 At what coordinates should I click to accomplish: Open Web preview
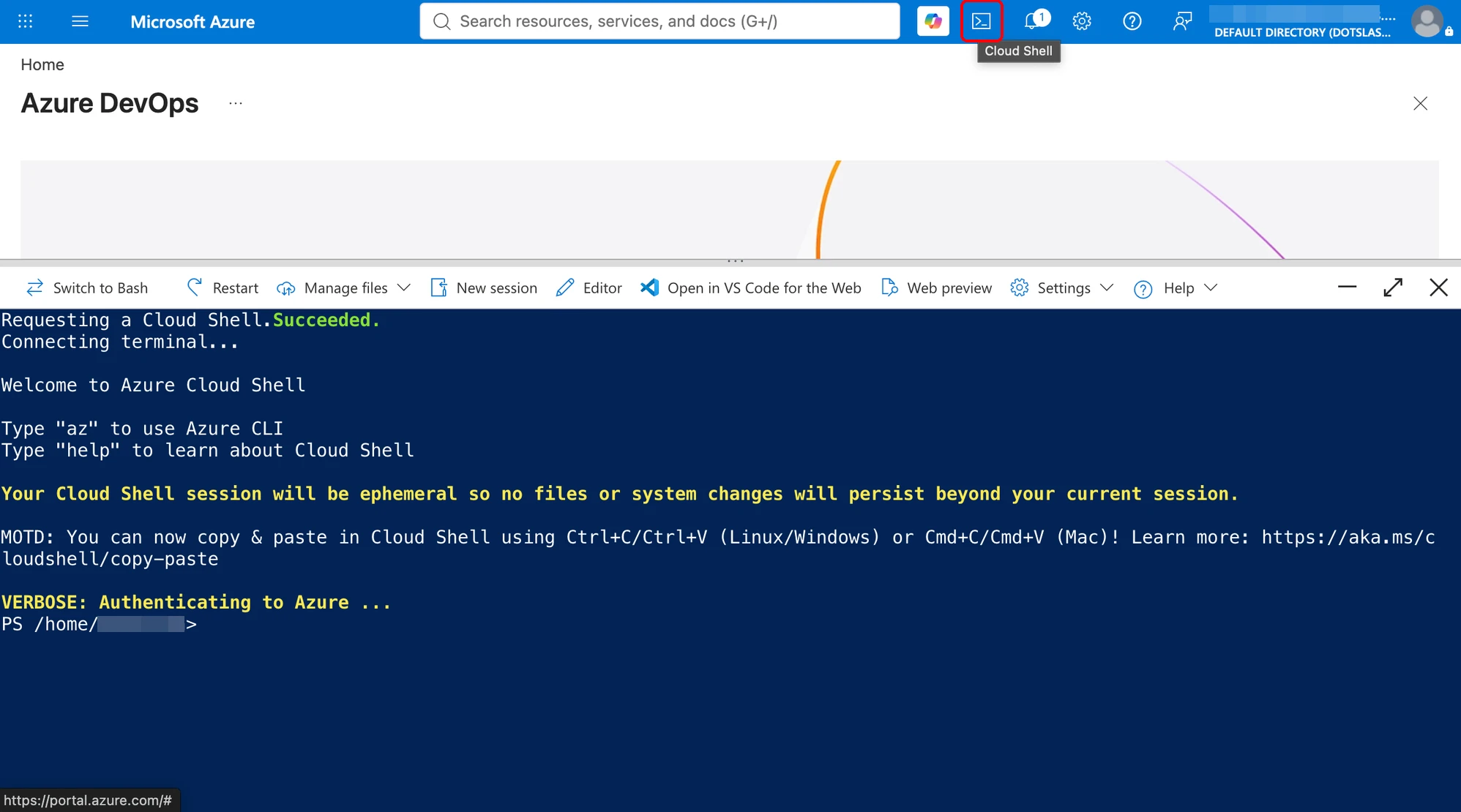(937, 288)
